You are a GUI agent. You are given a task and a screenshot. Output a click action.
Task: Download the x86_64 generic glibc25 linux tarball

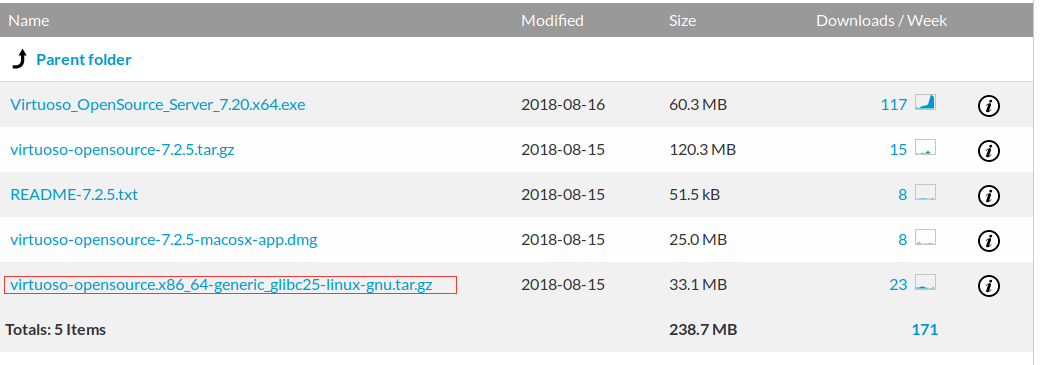[x=221, y=285]
